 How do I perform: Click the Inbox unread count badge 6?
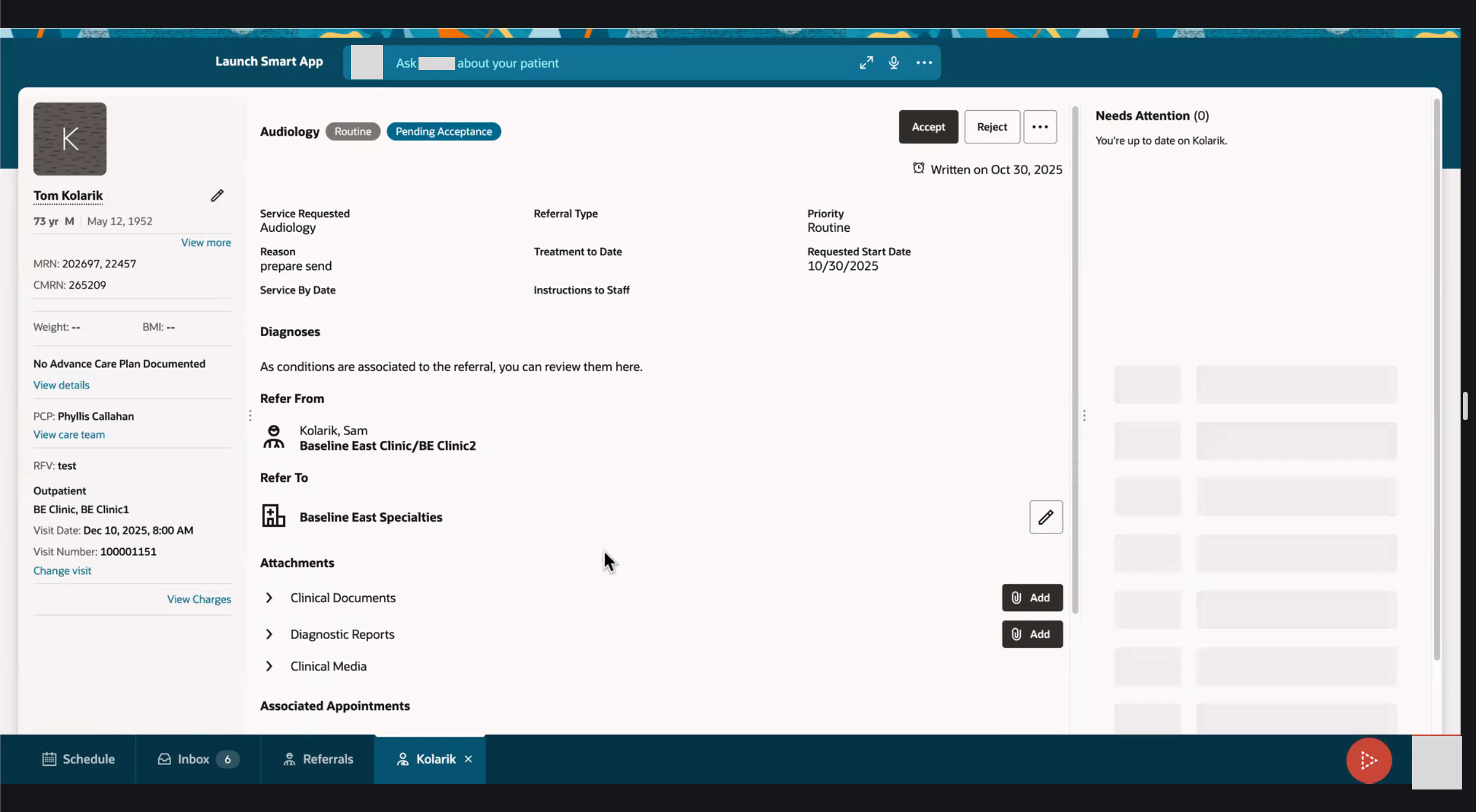click(227, 759)
